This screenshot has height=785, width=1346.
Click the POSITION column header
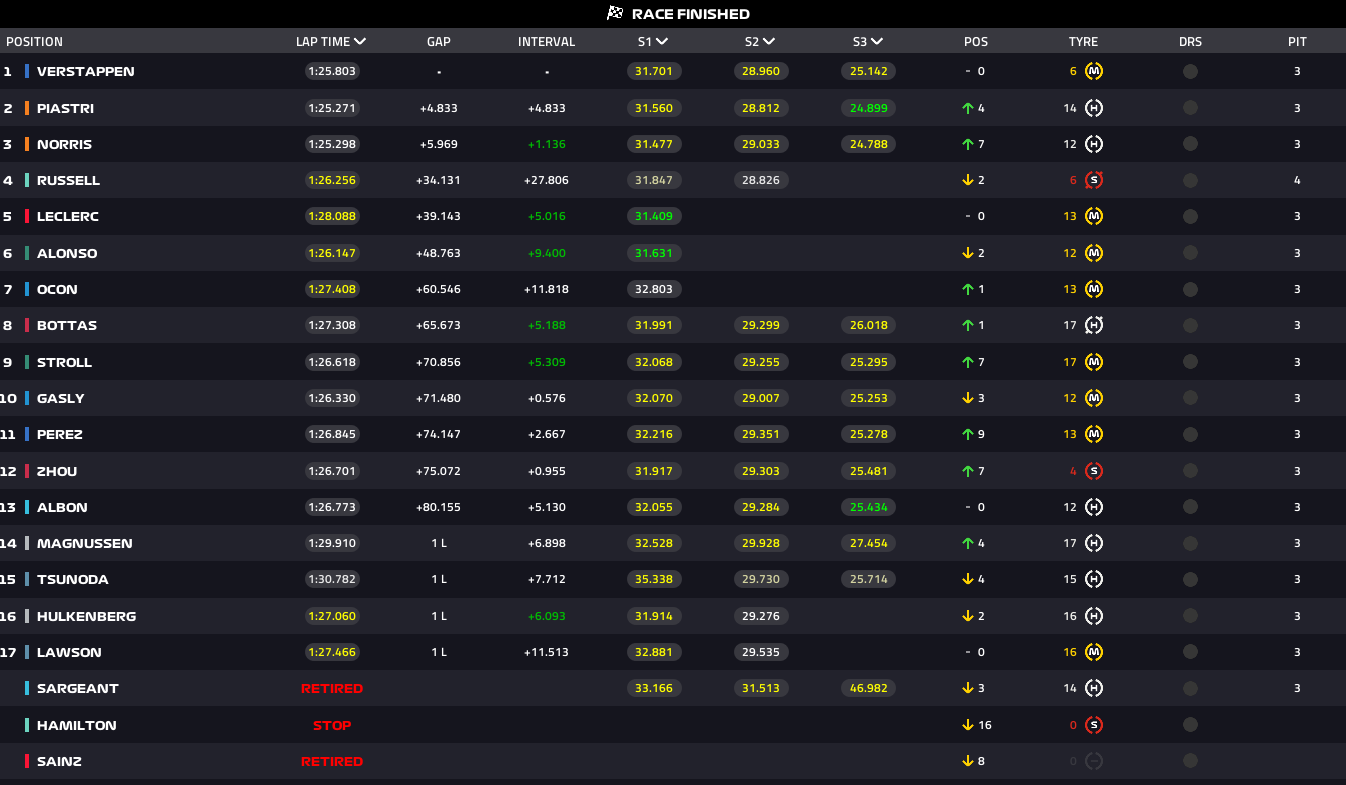coord(35,42)
